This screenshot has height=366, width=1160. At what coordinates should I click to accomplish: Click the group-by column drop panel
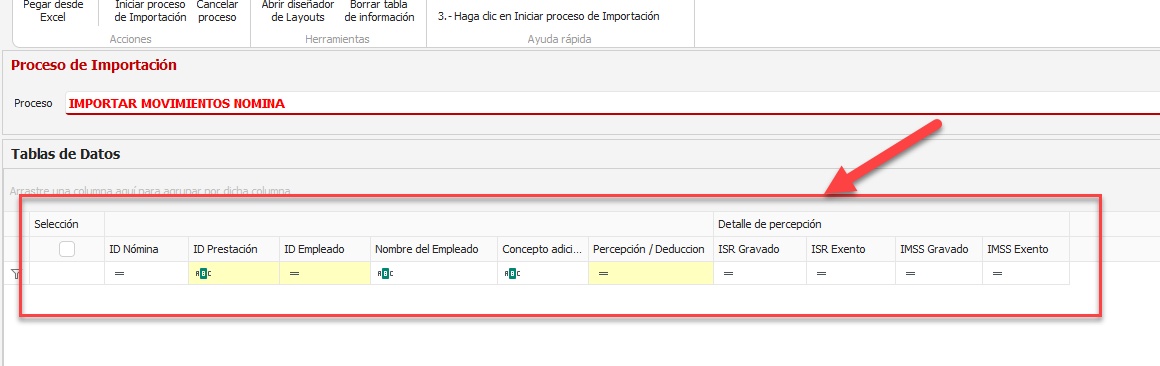coord(581,191)
